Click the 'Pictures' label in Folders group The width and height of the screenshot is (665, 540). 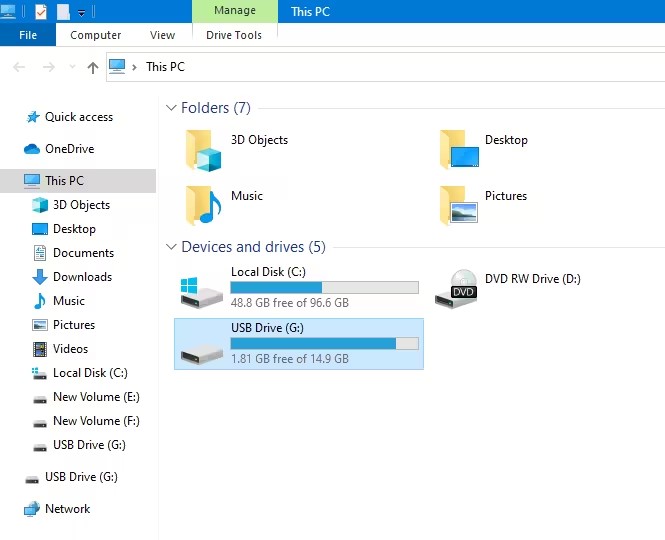tap(506, 196)
